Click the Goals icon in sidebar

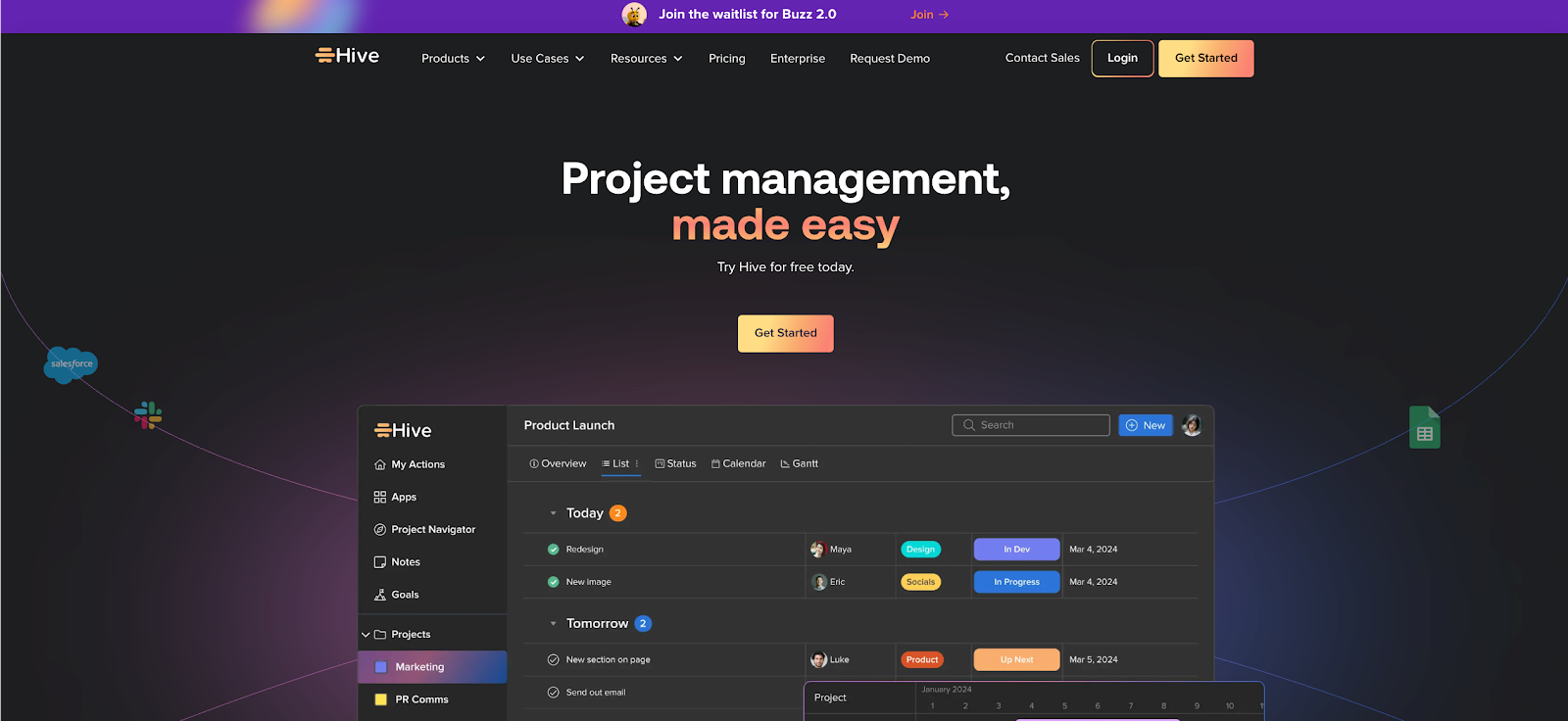point(380,595)
